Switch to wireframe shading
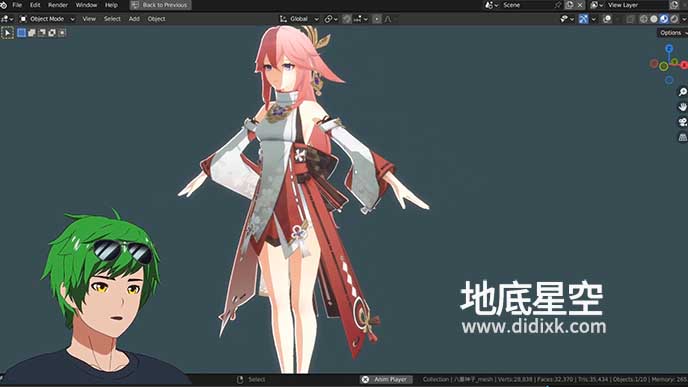The height and width of the screenshot is (387, 688). [644, 19]
